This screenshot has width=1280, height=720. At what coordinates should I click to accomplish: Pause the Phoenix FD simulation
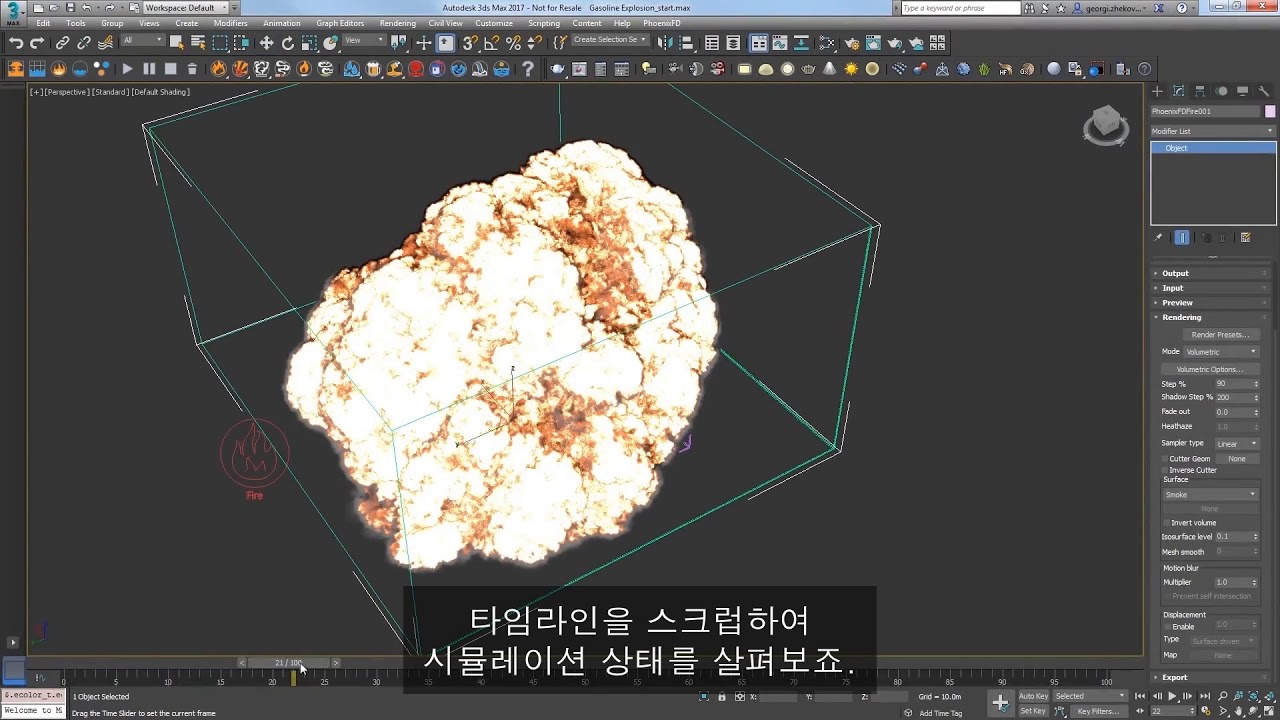point(149,69)
